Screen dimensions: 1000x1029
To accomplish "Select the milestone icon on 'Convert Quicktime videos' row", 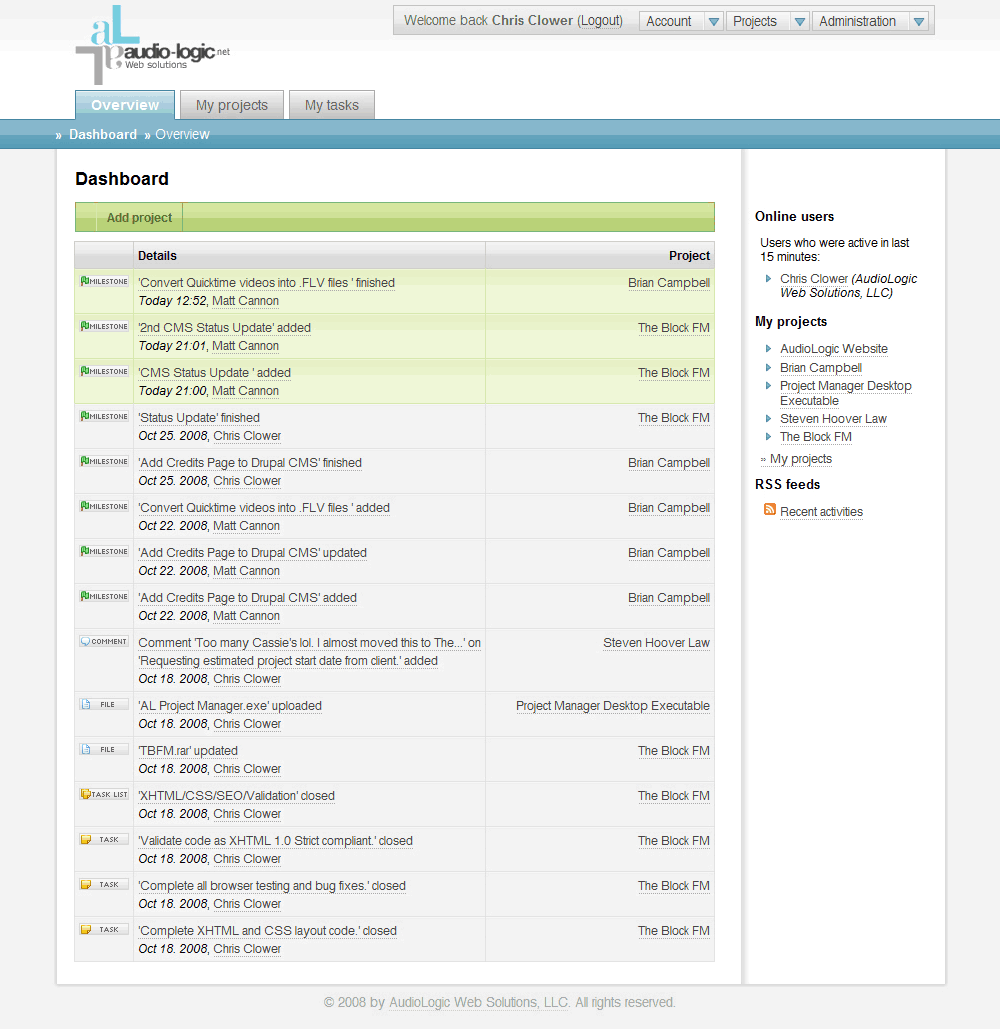I will 103,282.
